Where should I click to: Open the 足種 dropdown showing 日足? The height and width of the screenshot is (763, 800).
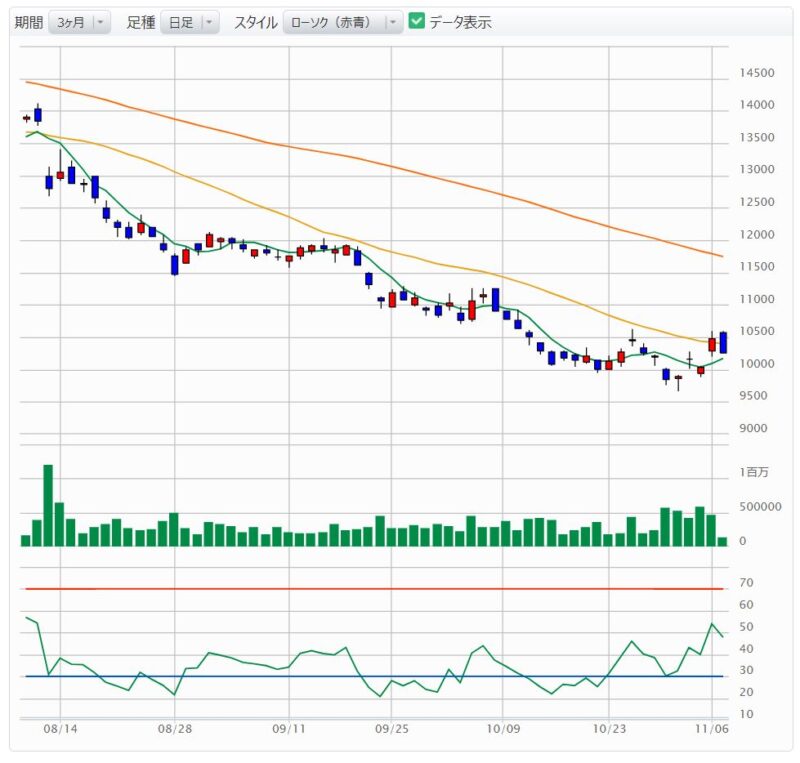190,22
